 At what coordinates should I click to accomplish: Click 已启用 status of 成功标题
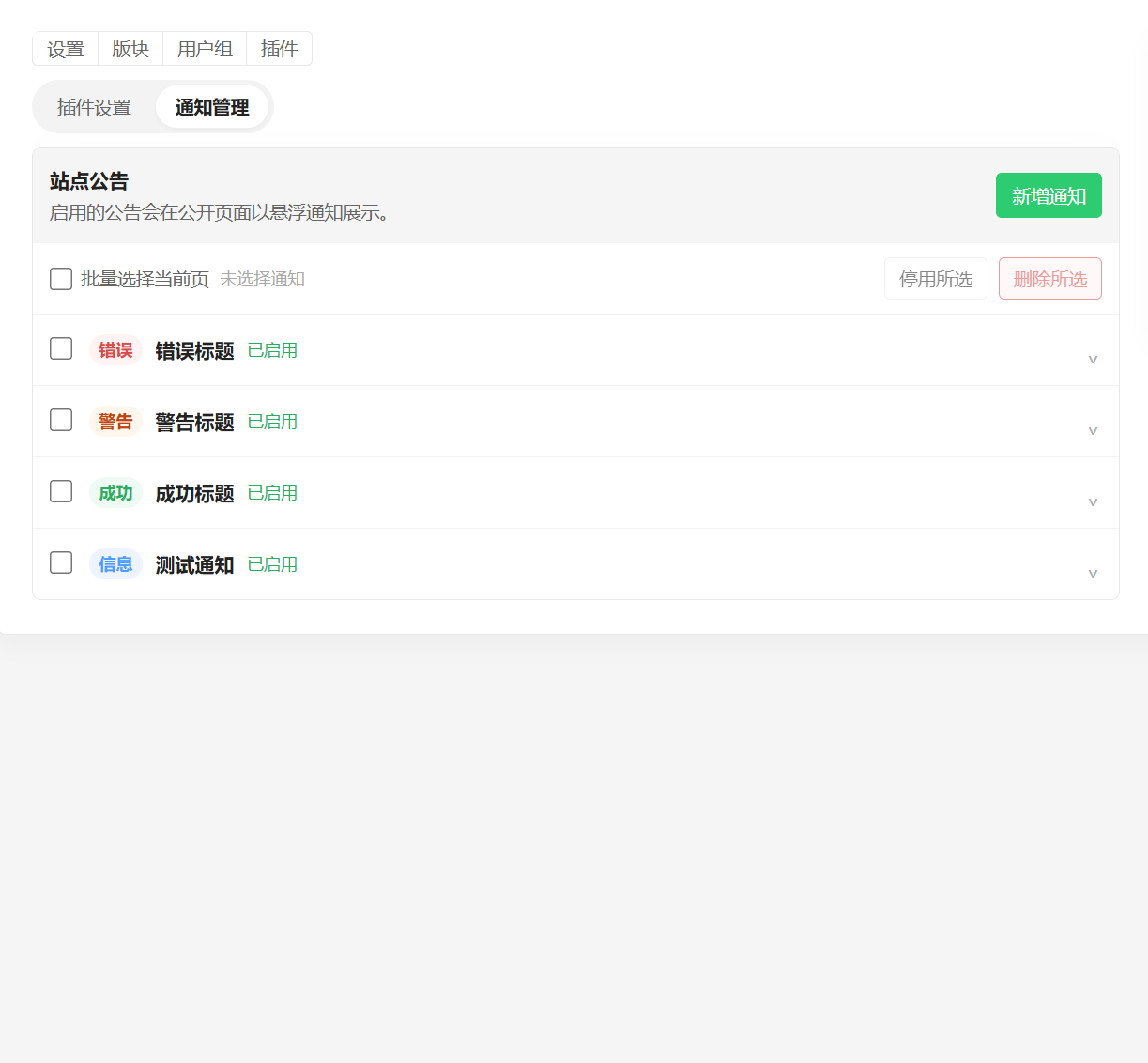pyautogui.click(x=272, y=493)
